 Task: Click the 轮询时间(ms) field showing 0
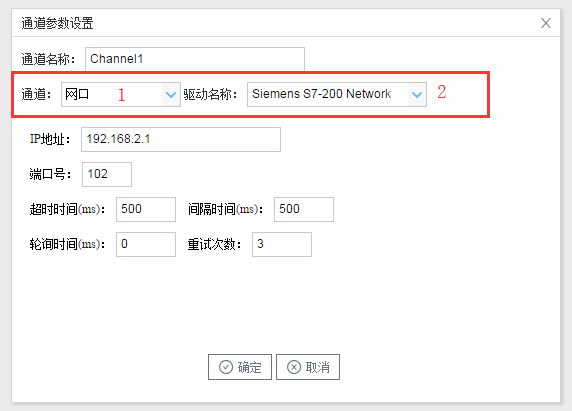coord(146,244)
